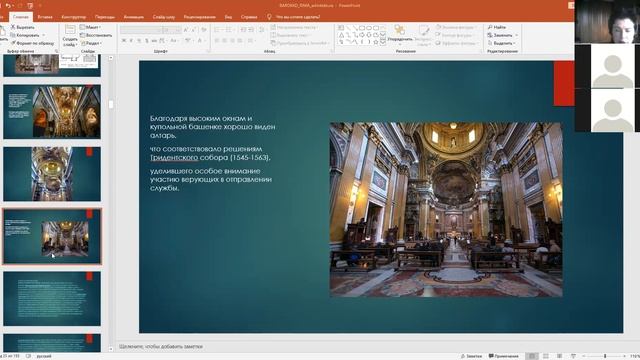Switch to the Home (Главная) tab
640x360 pixels.
coord(21,17)
